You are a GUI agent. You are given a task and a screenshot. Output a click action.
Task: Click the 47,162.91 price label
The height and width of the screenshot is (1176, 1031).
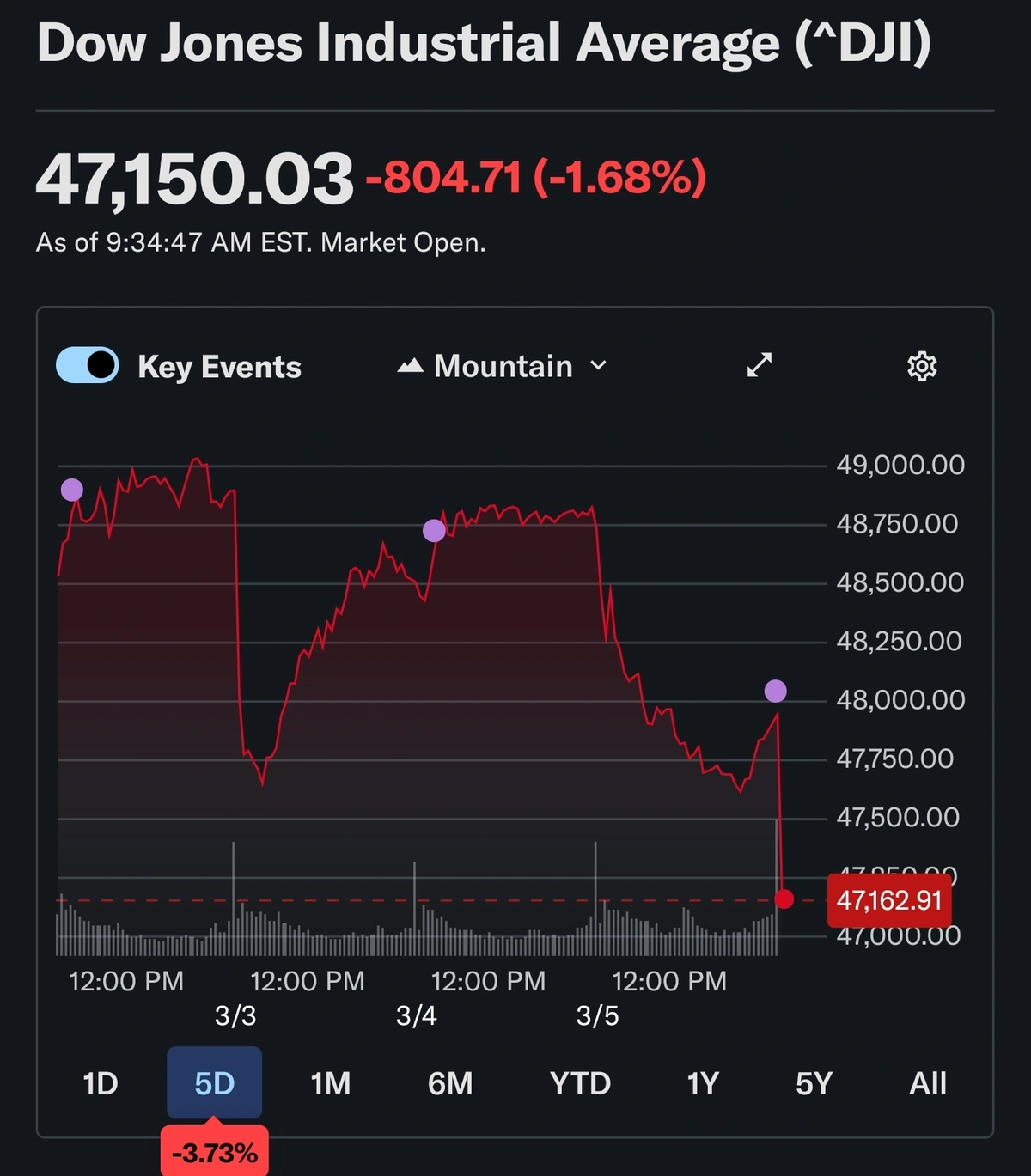(889, 900)
